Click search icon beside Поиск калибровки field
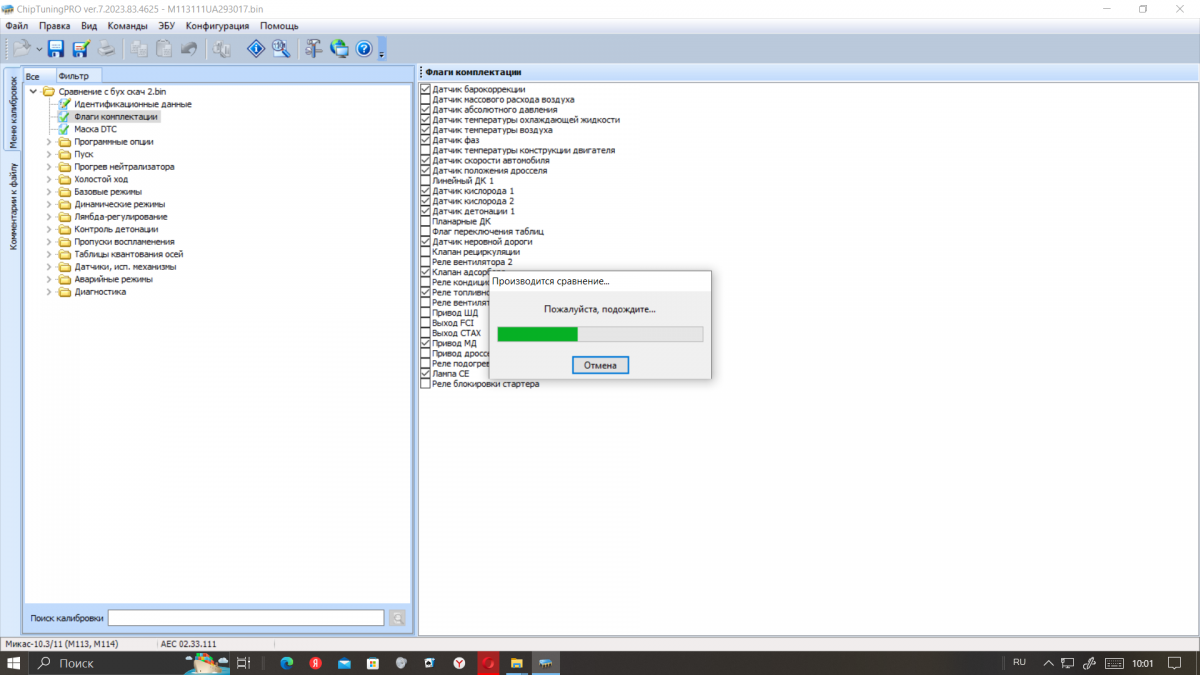This screenshot has width=1200, height=675. click(398, 618)
